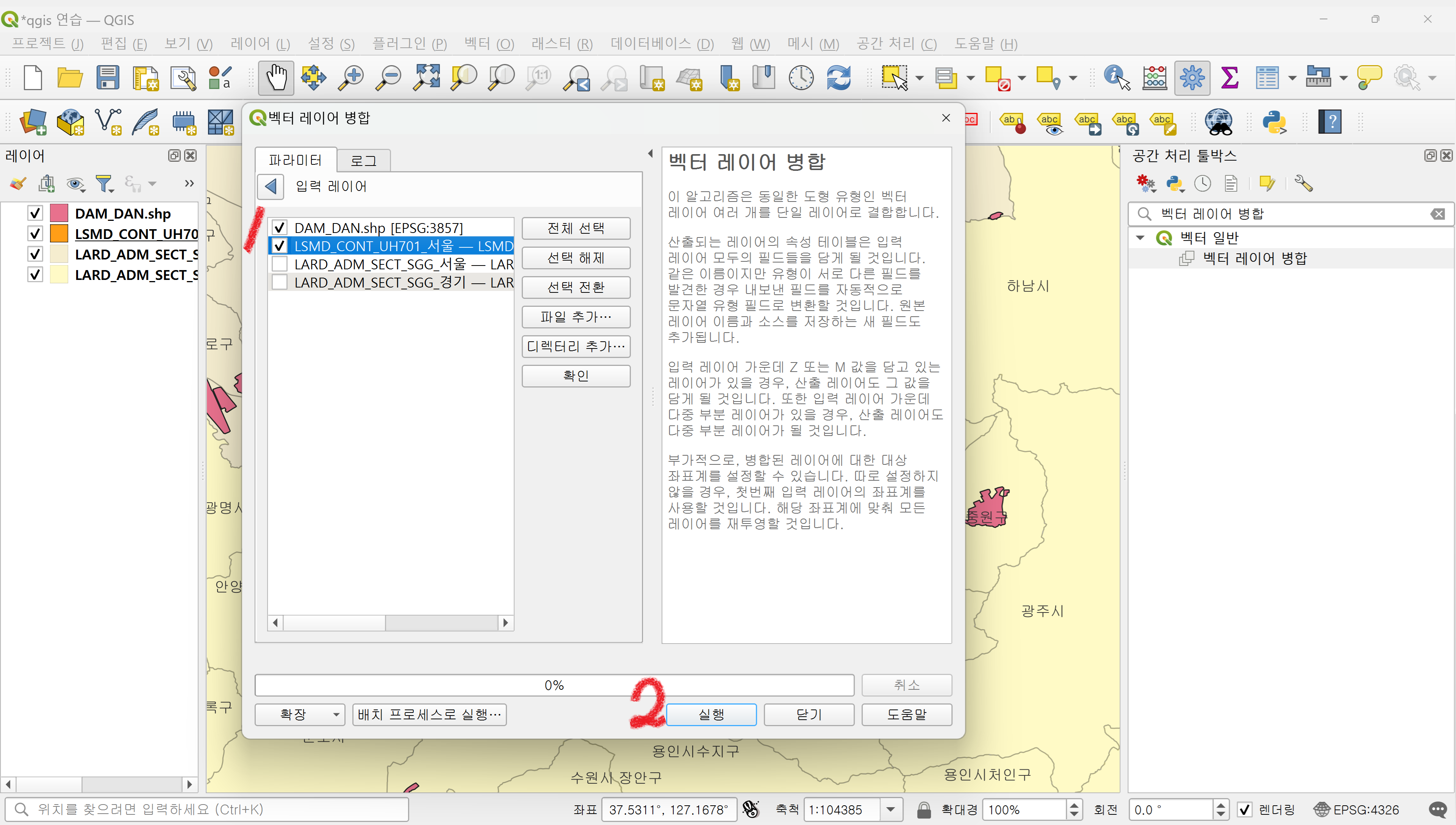
Task: Collapse the 벡터 일반 toolbox group
Action: point(1140,238)
